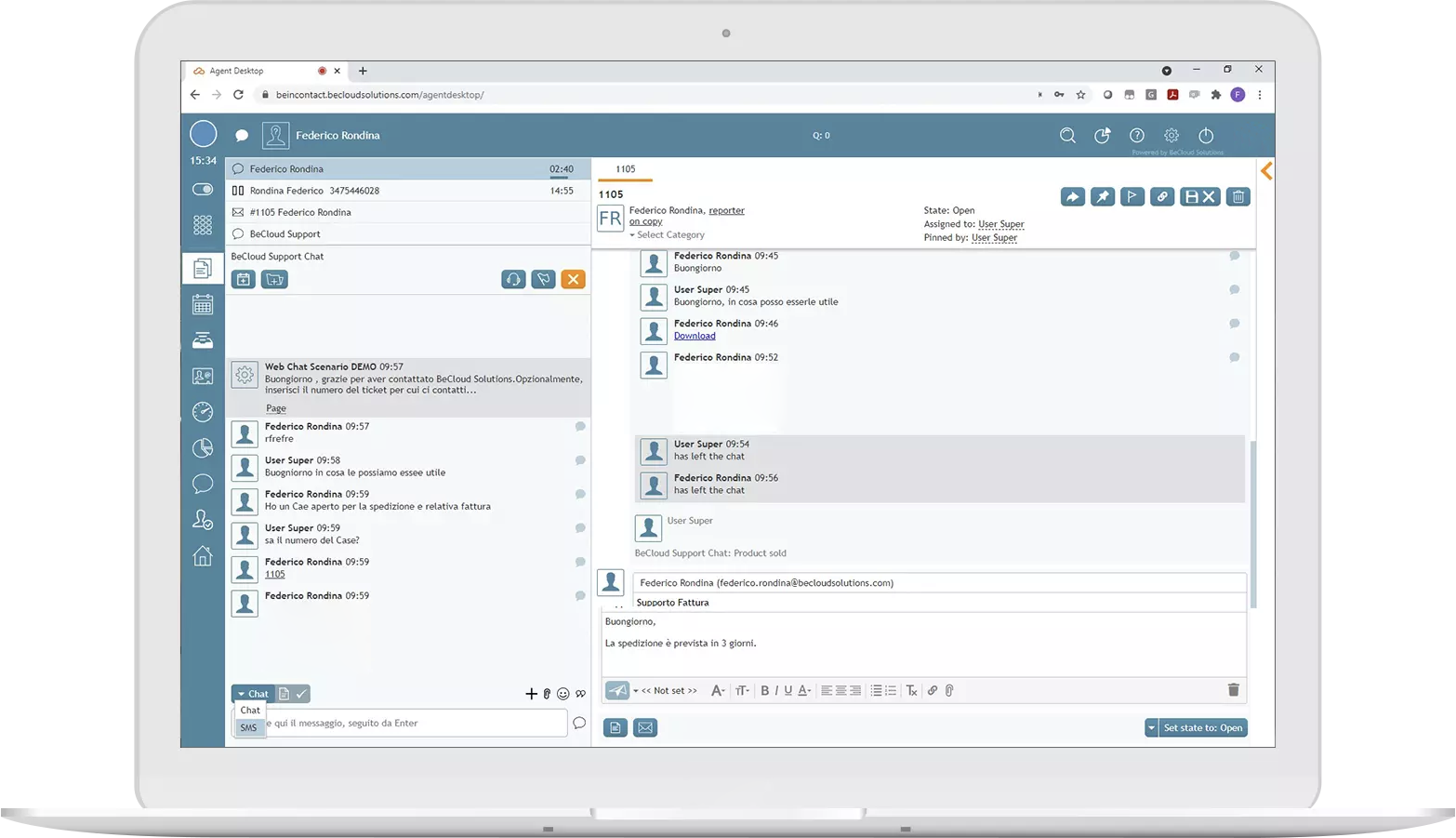Choose Chat from the channel menu
Image resolution: width=1456 pixels, height=838 pixels.
coord(250,711)
